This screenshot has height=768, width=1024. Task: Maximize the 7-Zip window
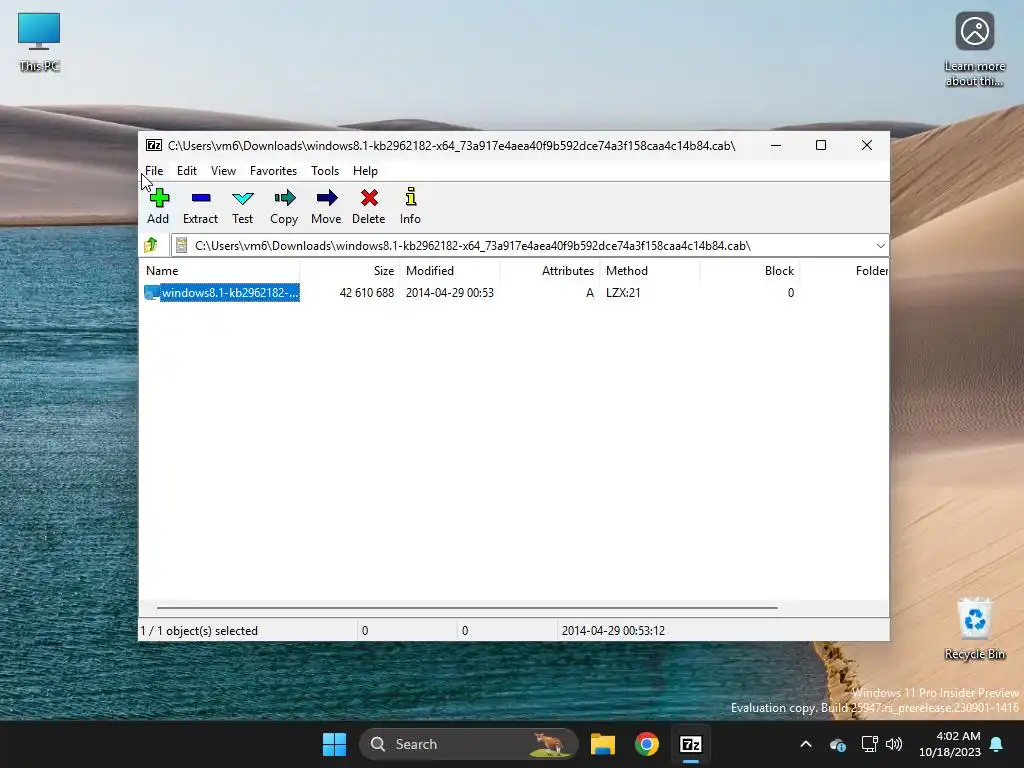[821, 146]
